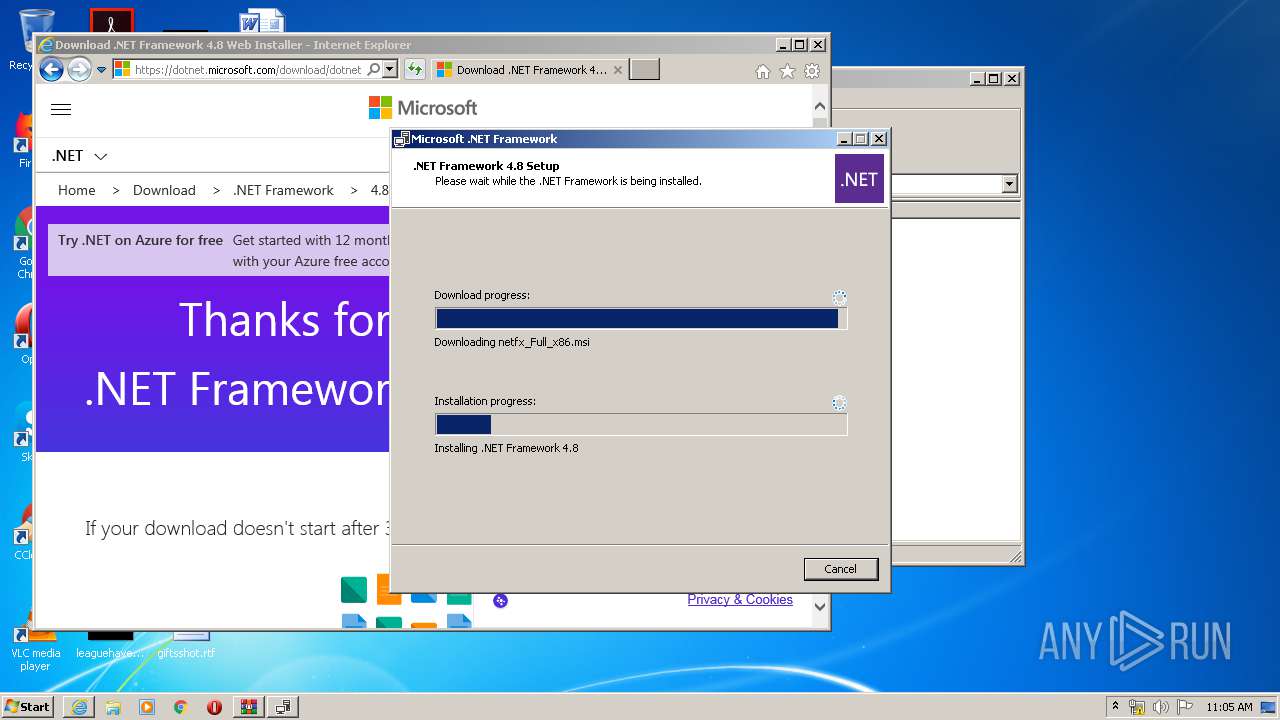Show hidden tray icons arrow

point(1115,706)
